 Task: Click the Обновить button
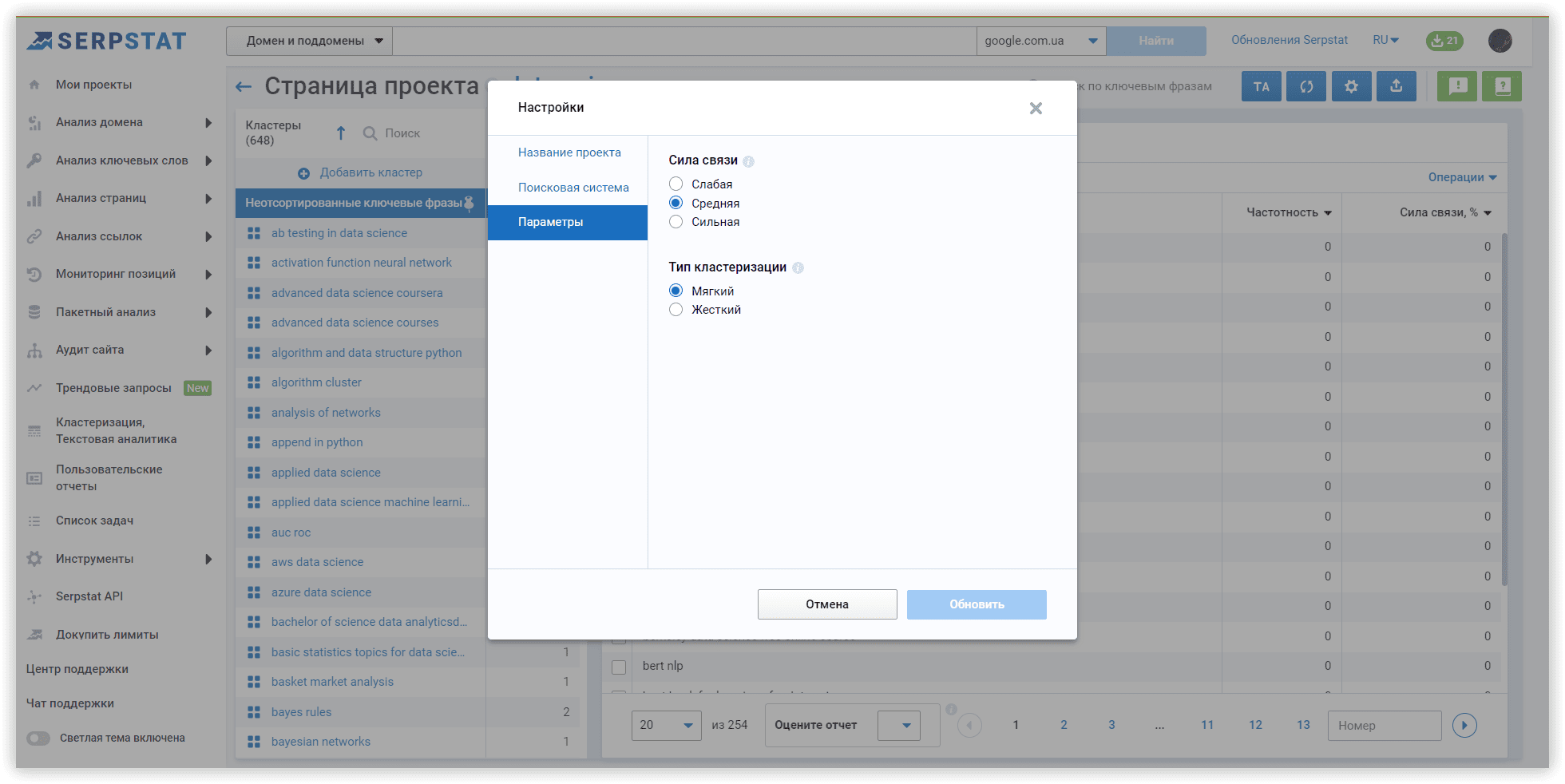[976, 604]
